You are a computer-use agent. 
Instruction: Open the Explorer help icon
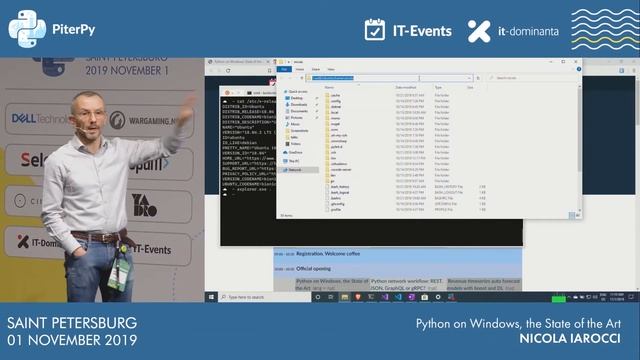pos(578,69)
